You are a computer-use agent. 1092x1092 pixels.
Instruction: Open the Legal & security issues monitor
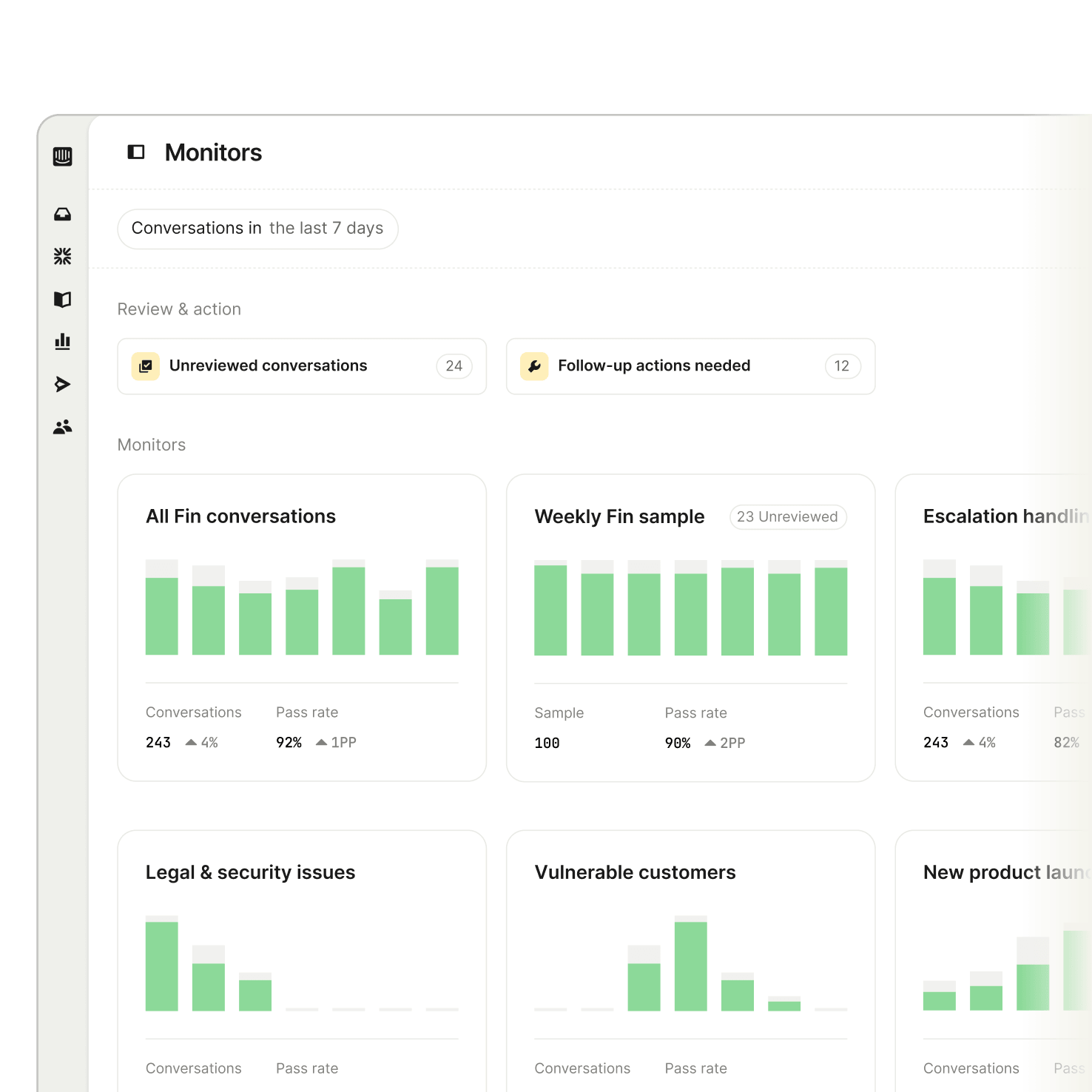pyautogui.click(x=301, y=954)
